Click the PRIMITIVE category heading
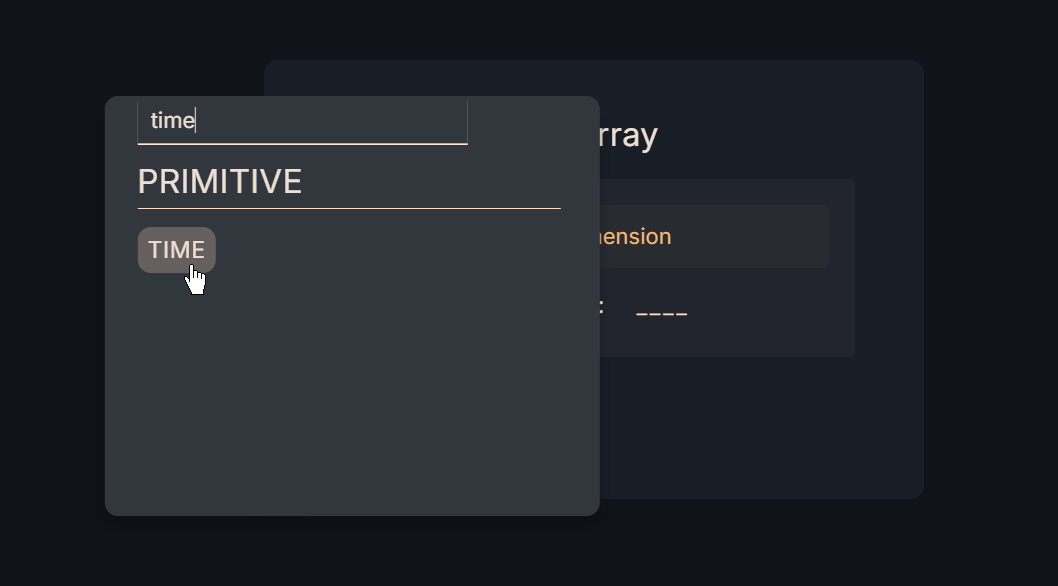 (219, 182)
